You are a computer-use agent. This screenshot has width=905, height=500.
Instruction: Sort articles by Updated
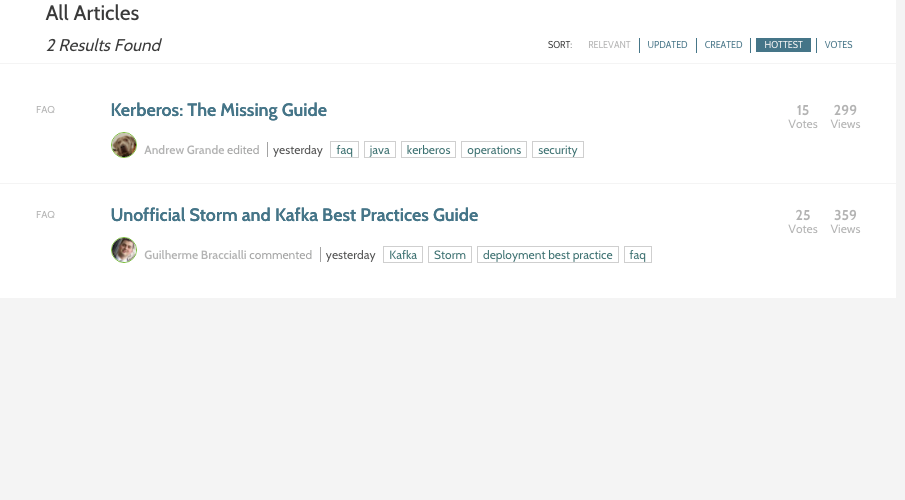pos(667,45)
